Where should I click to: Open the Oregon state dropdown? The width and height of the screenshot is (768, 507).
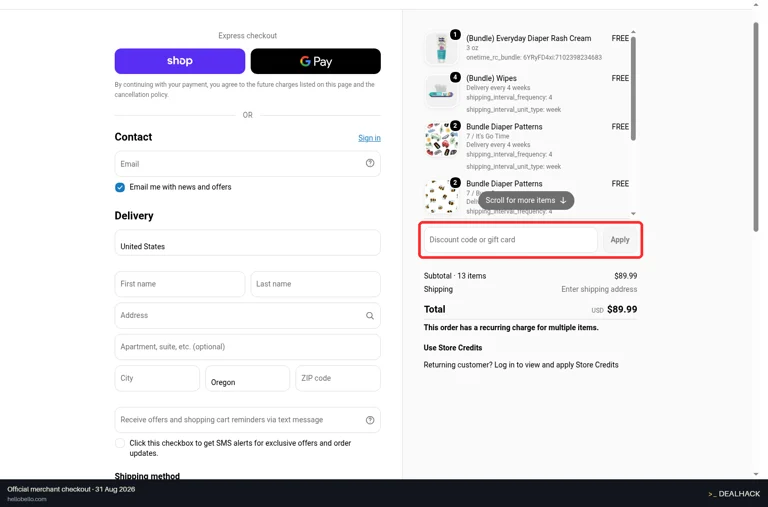tap(247, 378)
